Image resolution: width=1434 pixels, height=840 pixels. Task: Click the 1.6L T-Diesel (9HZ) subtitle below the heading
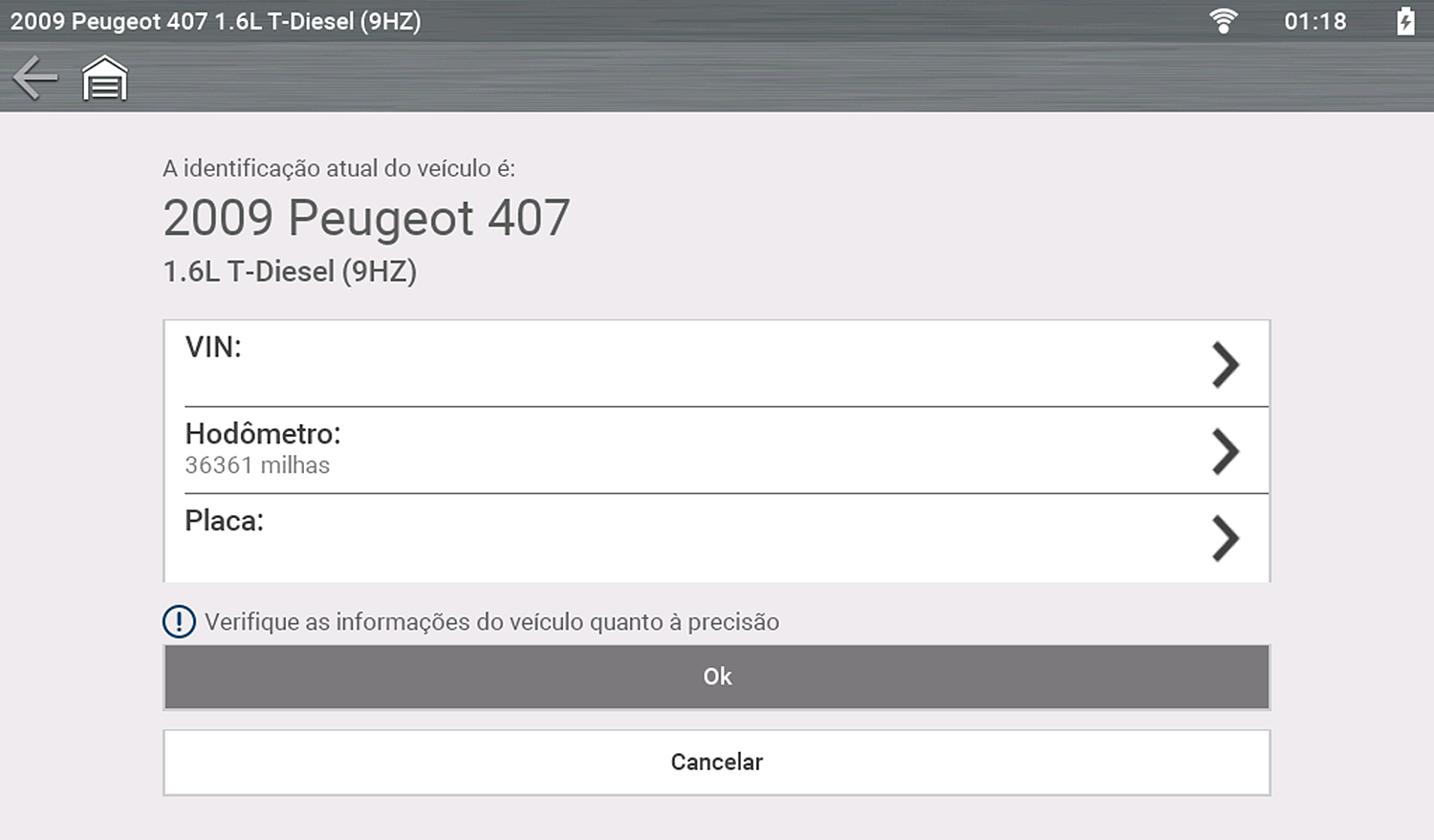[x=290, y=271]
